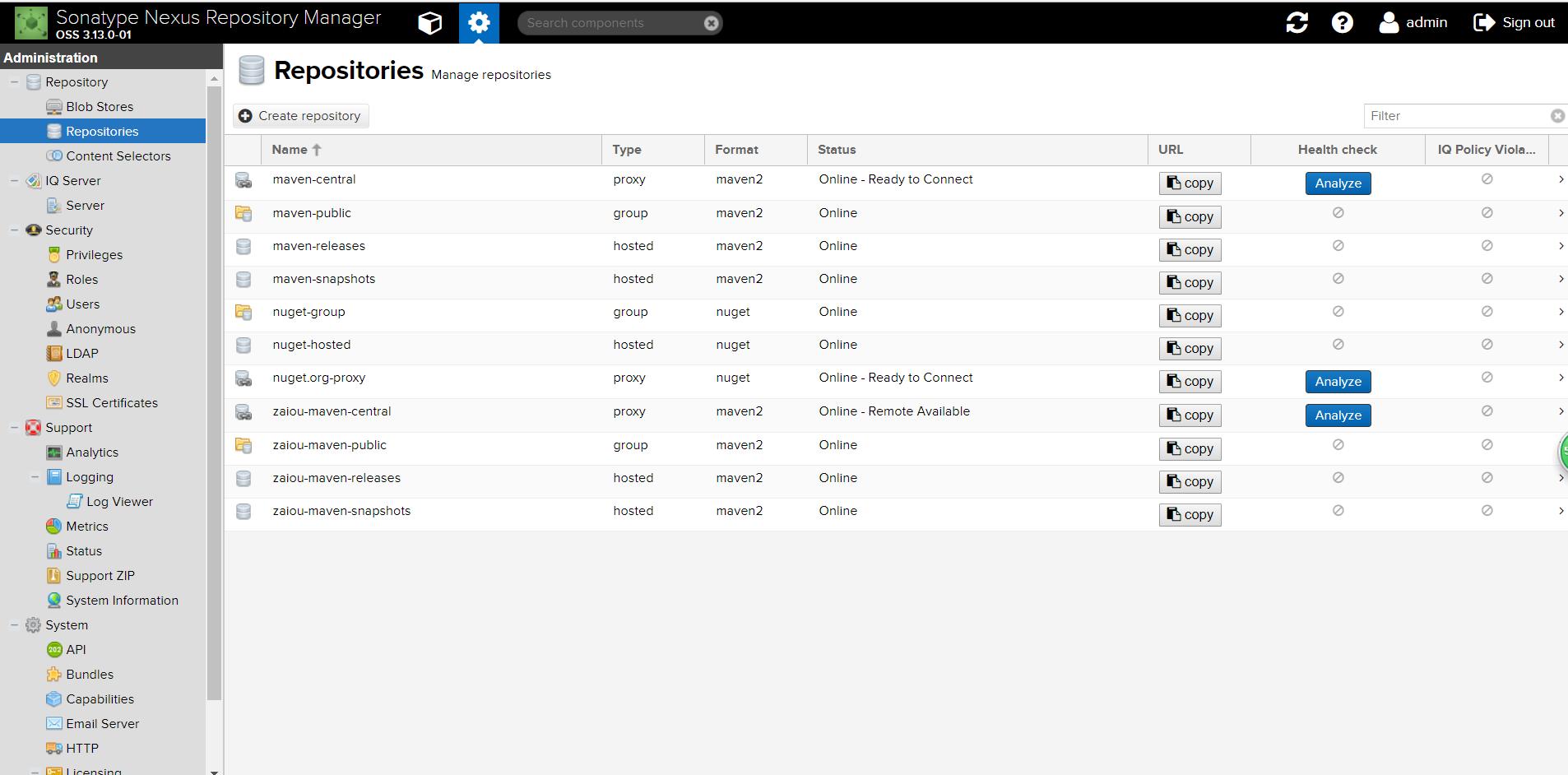Click the System Information globe icon

tap(54, 601)
